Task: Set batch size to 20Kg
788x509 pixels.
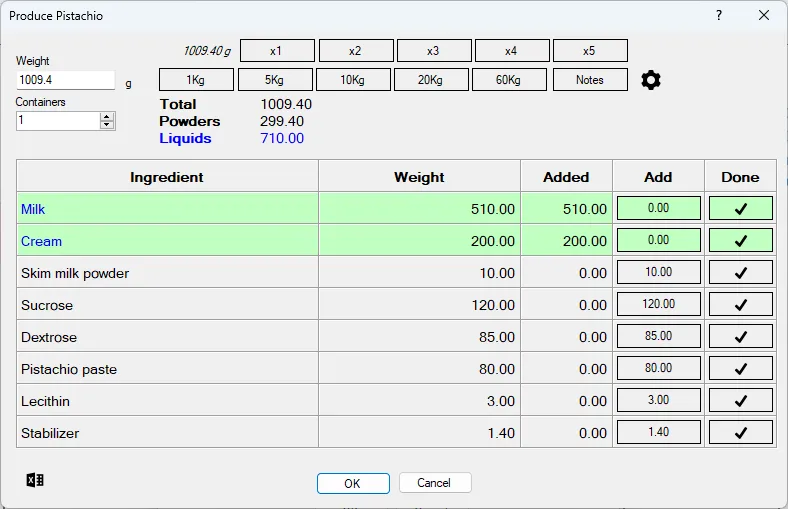Action: tap(431, 80)
